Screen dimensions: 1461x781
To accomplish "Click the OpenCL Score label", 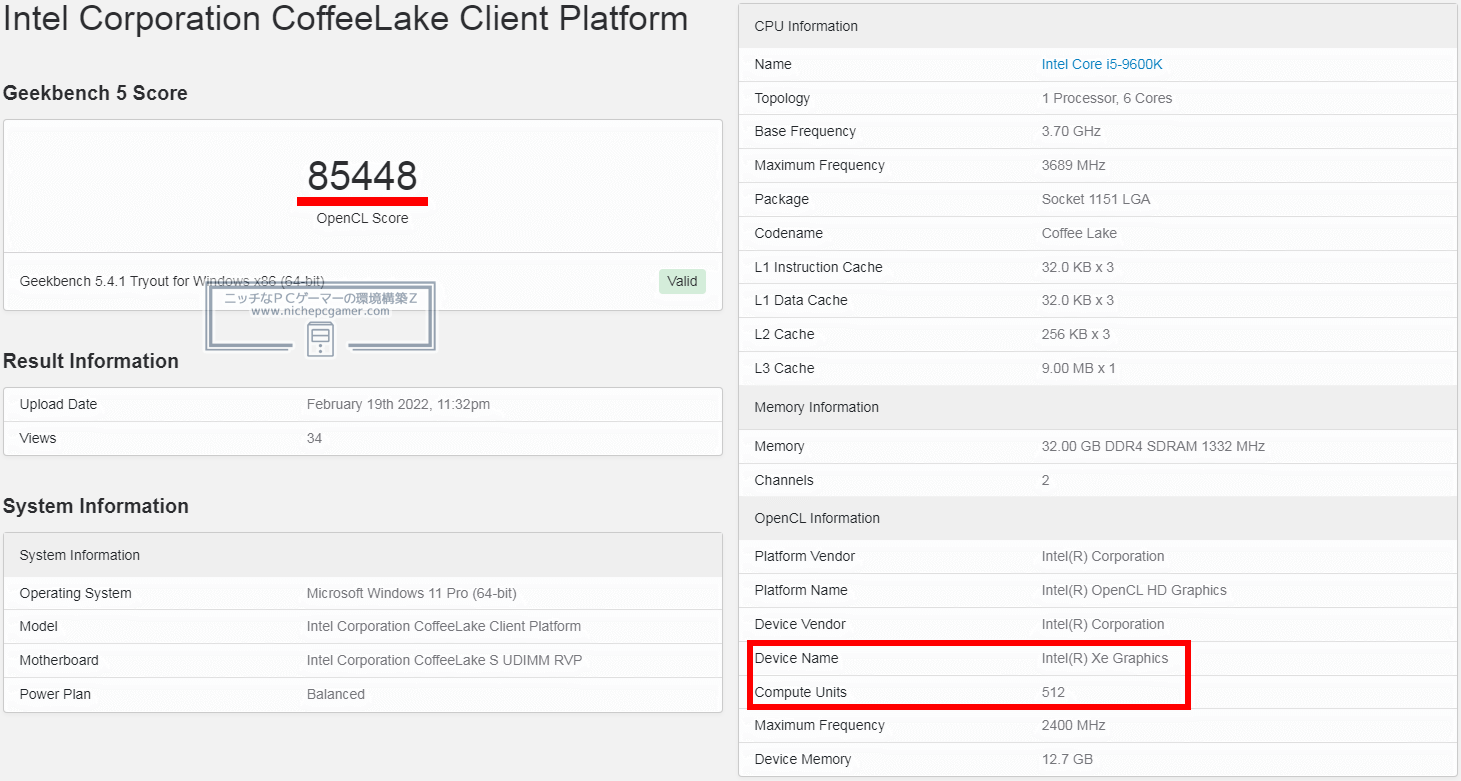I will [362, 218].
